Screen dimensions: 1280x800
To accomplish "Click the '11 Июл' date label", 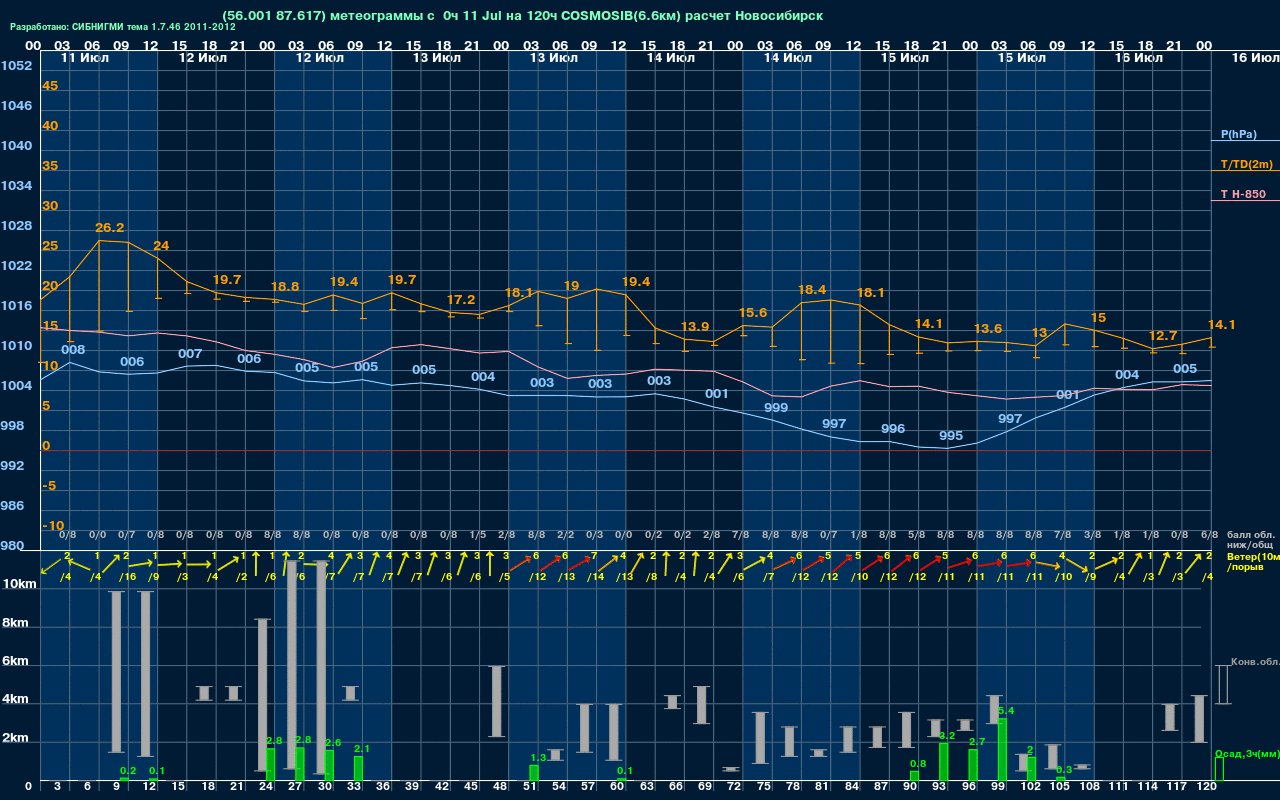I will pyautogui.click(x=85, y=58).
